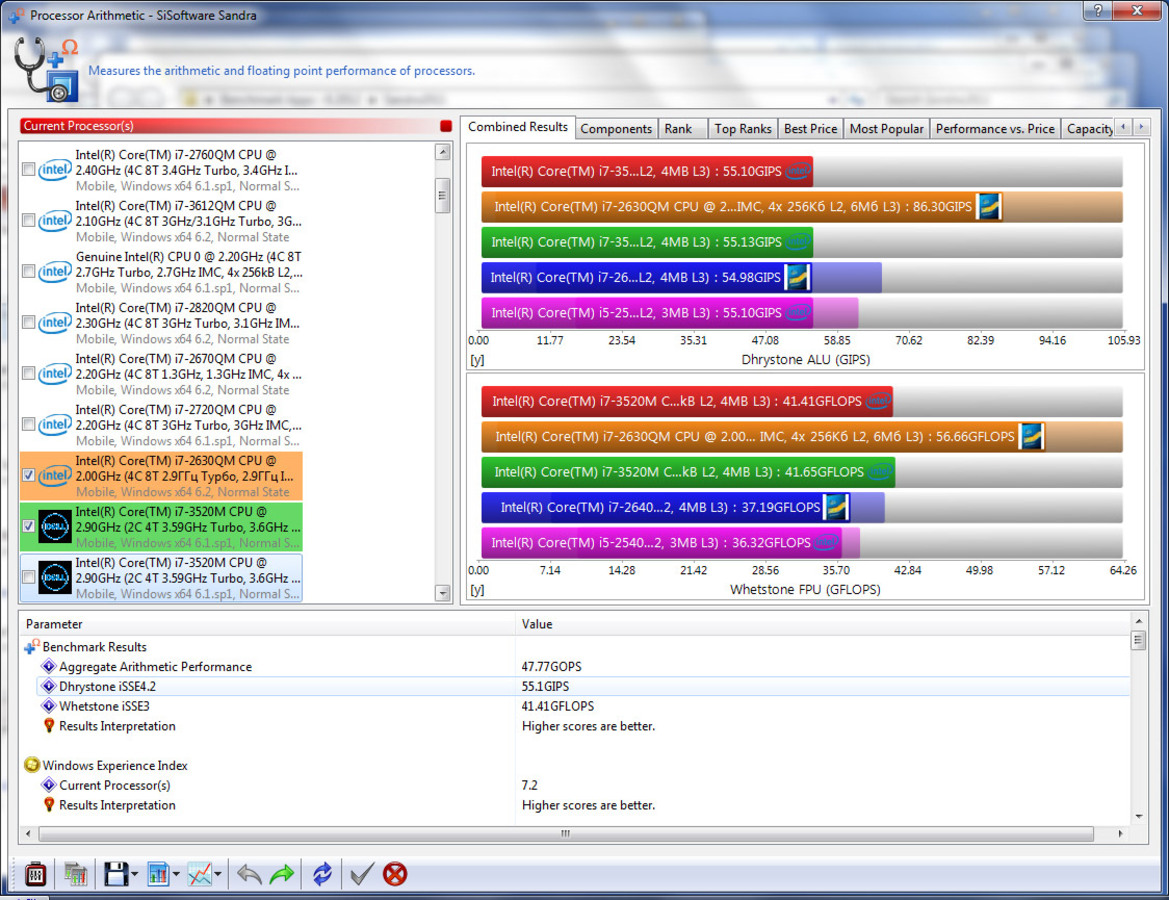Click the Benchmark Results group icon
Viewport: 1169px width, 900px height.
[32, 646]
